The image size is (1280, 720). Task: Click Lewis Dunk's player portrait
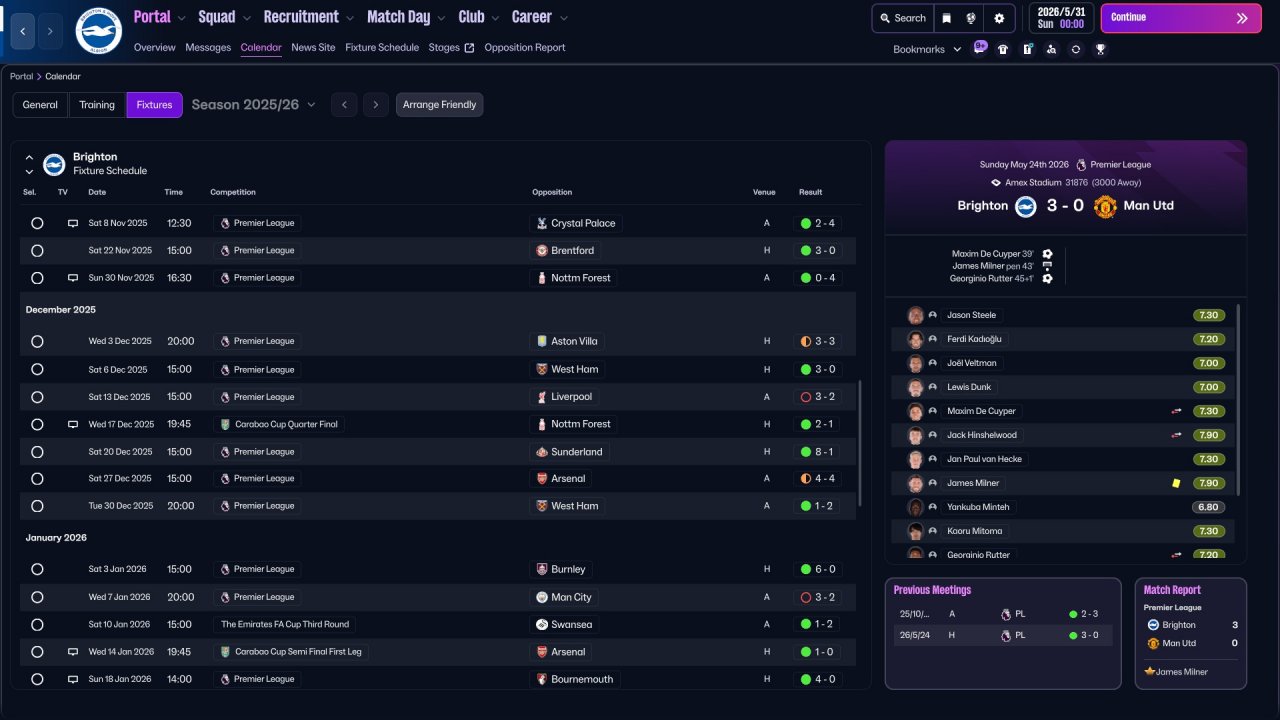[915, 387]
